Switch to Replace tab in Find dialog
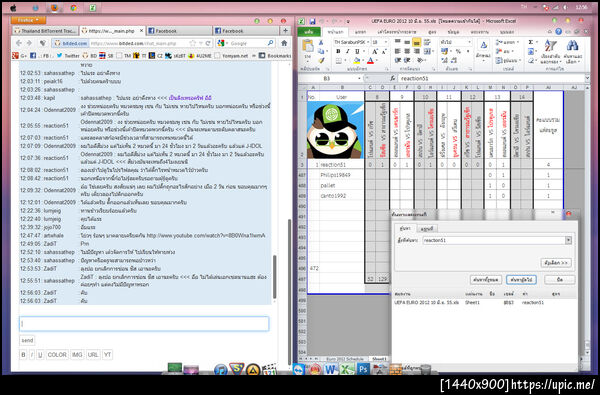600x395 pixels. pos(427,229)
